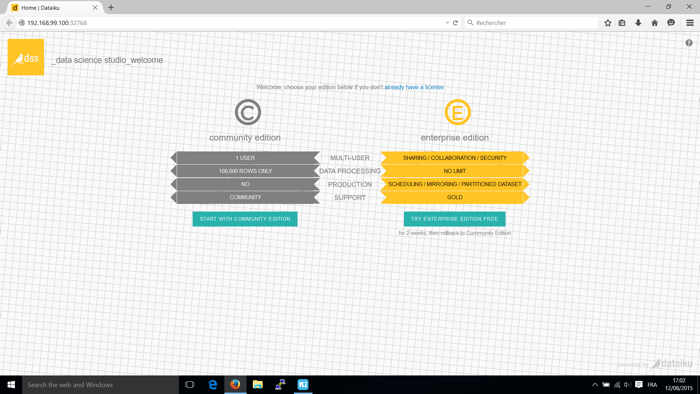The image size is (700, 394).
Task: Open the Firefox hamburger menu
Action: tap(690, 23)
